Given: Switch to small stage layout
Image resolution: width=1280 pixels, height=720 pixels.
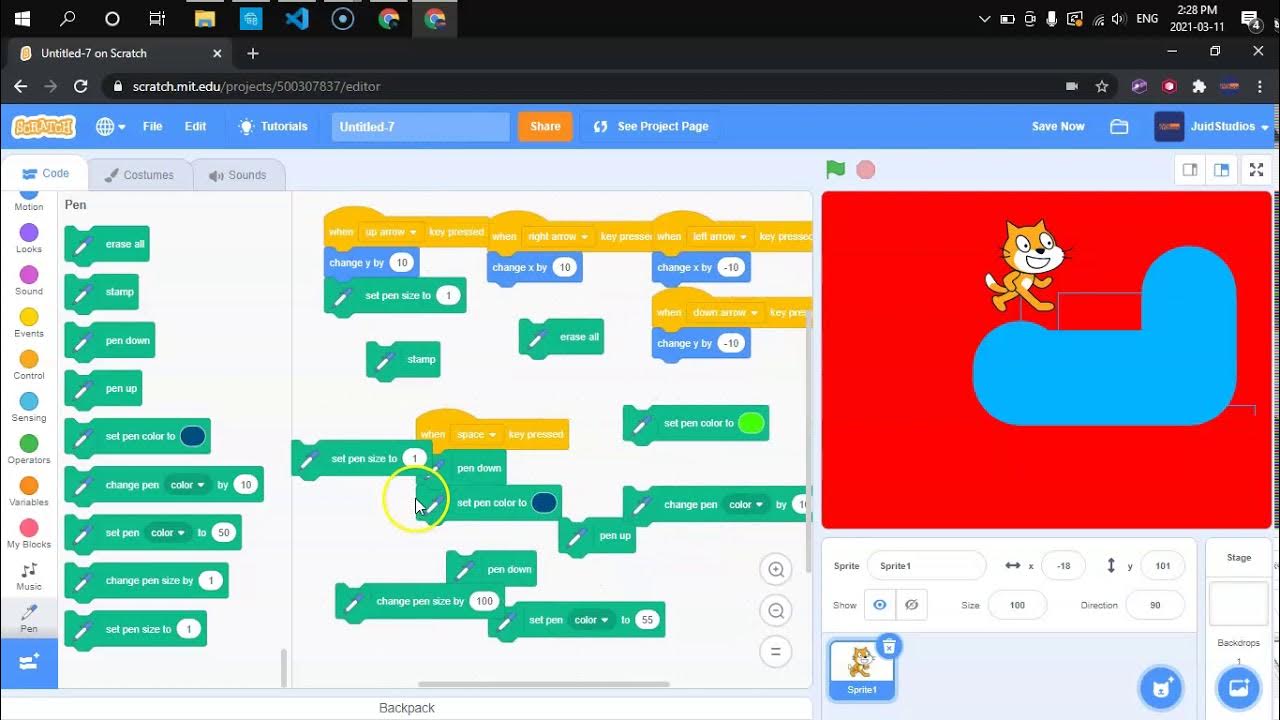Looking at the screenshot, I should tap(1189, 170).
